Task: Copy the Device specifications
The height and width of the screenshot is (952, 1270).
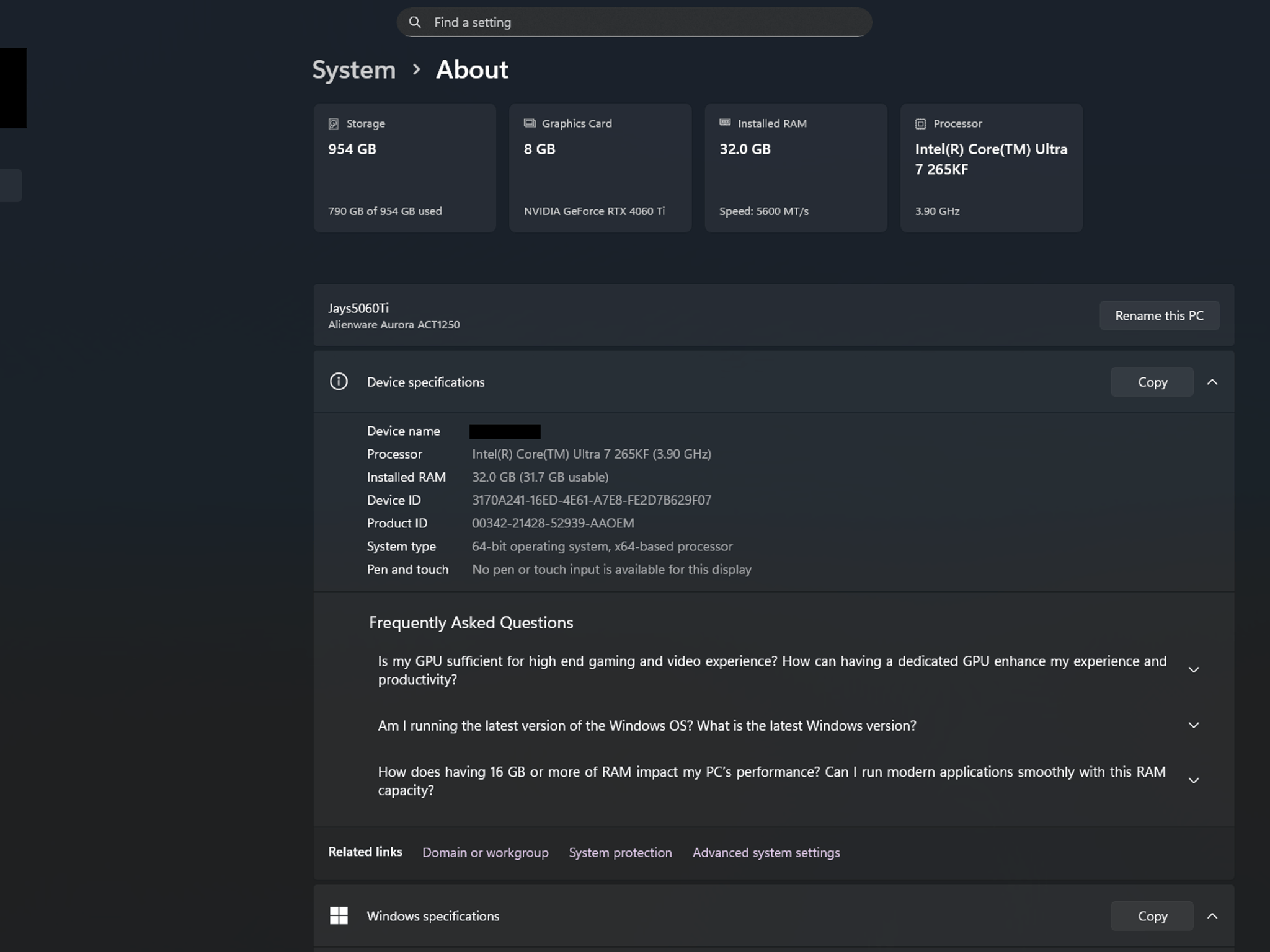Action: click(x=1152, y=382)
